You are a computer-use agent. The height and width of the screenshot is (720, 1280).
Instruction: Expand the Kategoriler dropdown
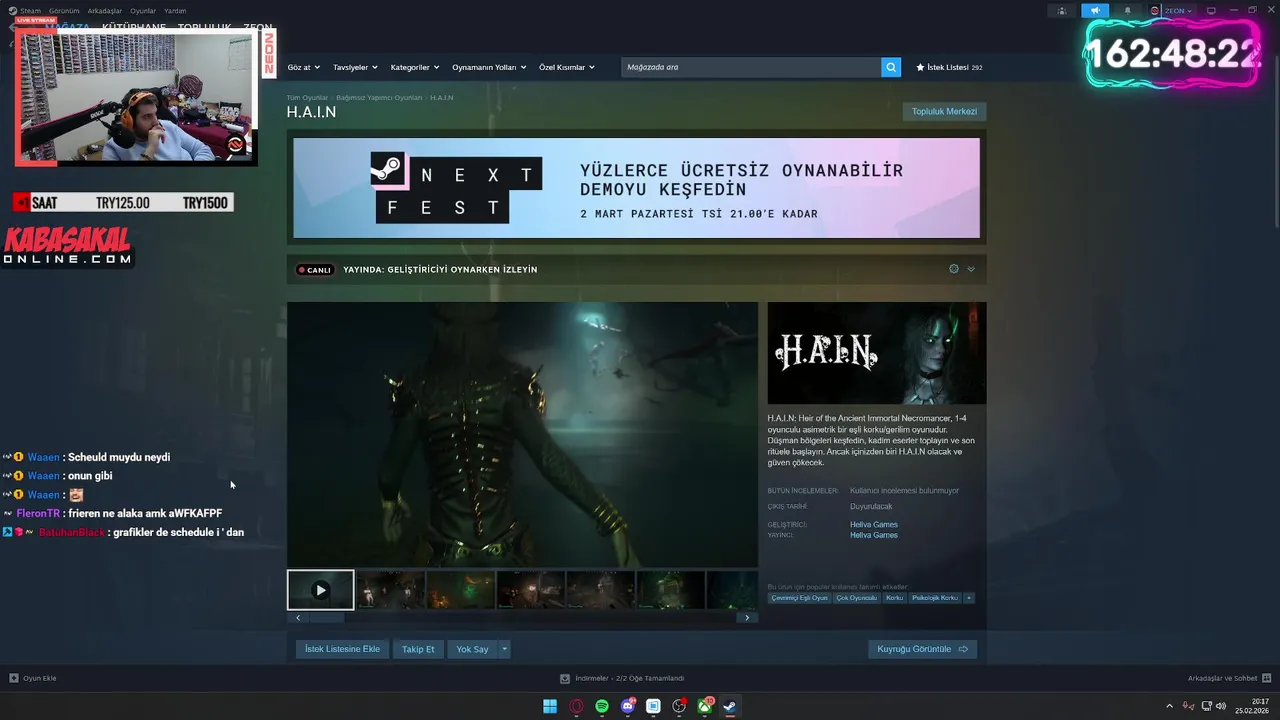click(415, 67)
